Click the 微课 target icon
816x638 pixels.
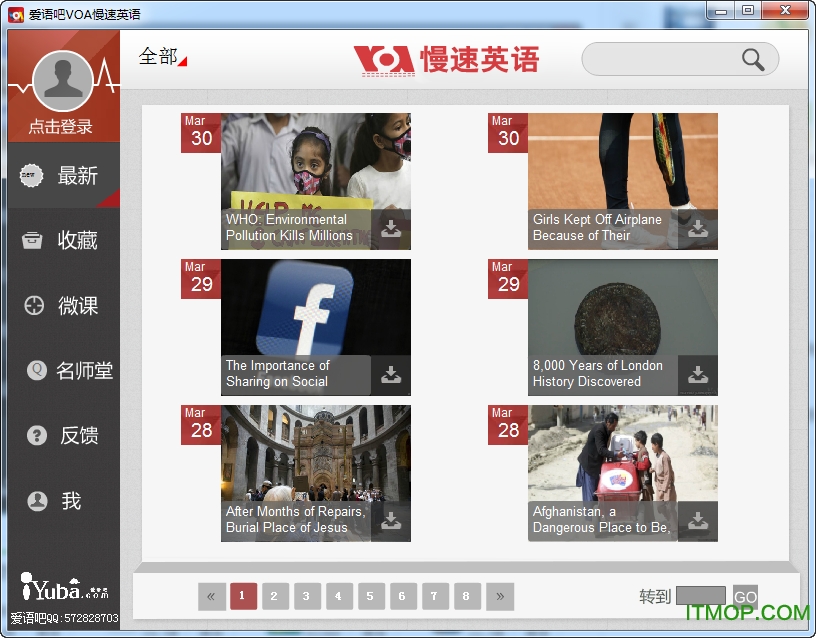coord(34,305)
